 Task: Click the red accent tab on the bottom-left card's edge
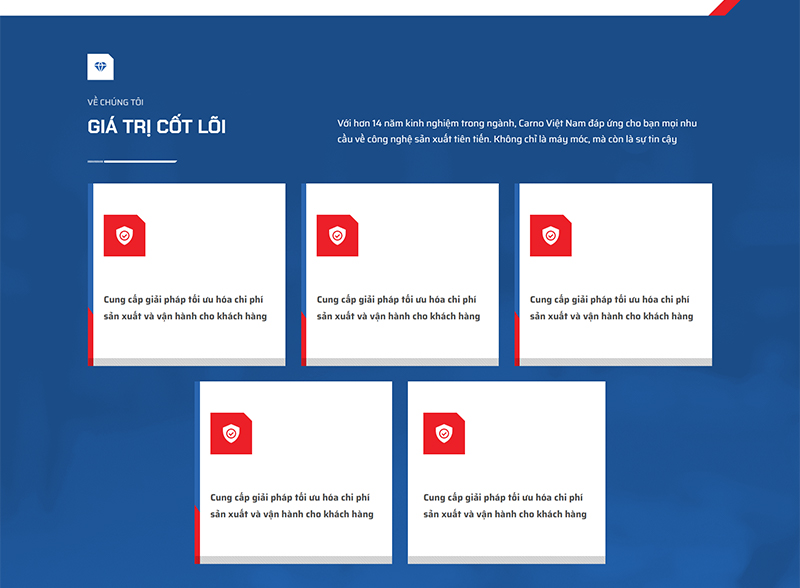coord(197,532)
